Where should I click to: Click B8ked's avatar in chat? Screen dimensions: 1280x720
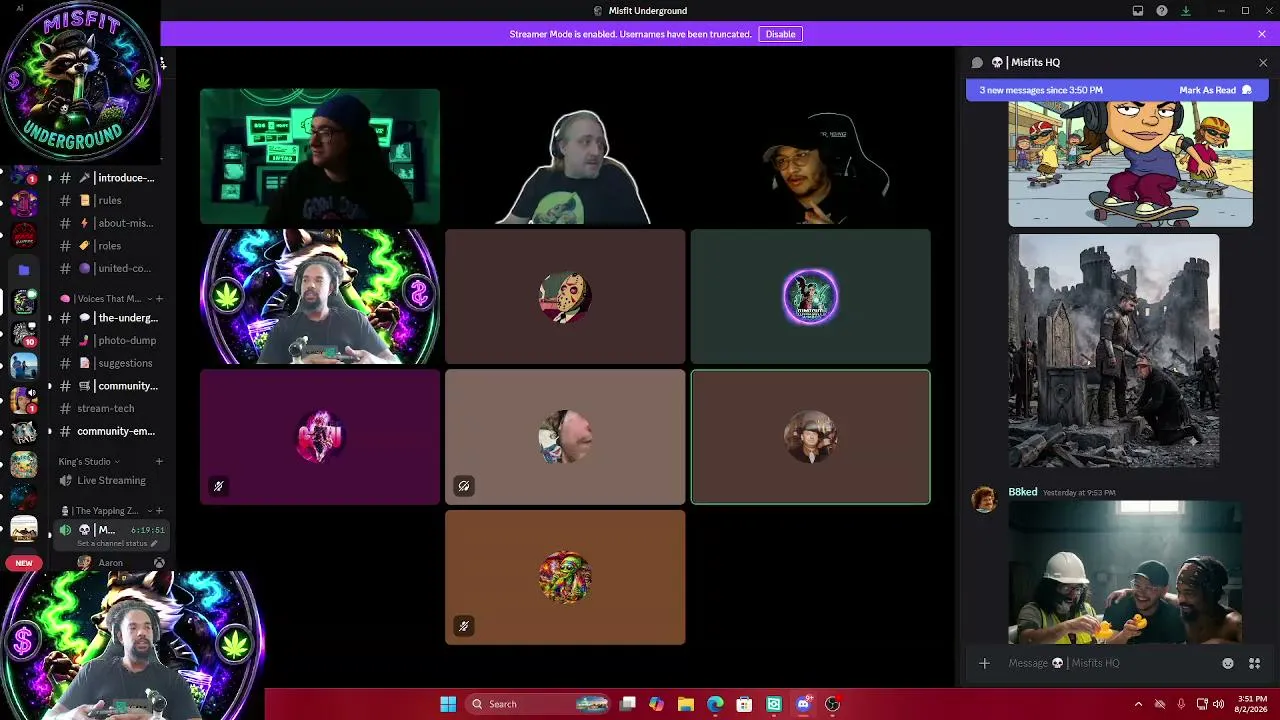[985, 500]
